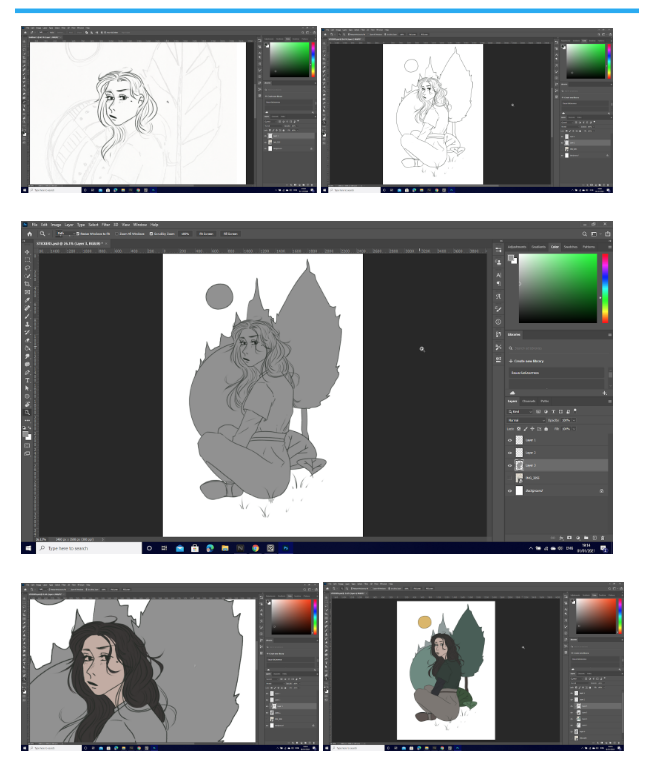648x773 pixels.
Task: Show the hidden IMG layer in large window
Action: coord(510,478)
